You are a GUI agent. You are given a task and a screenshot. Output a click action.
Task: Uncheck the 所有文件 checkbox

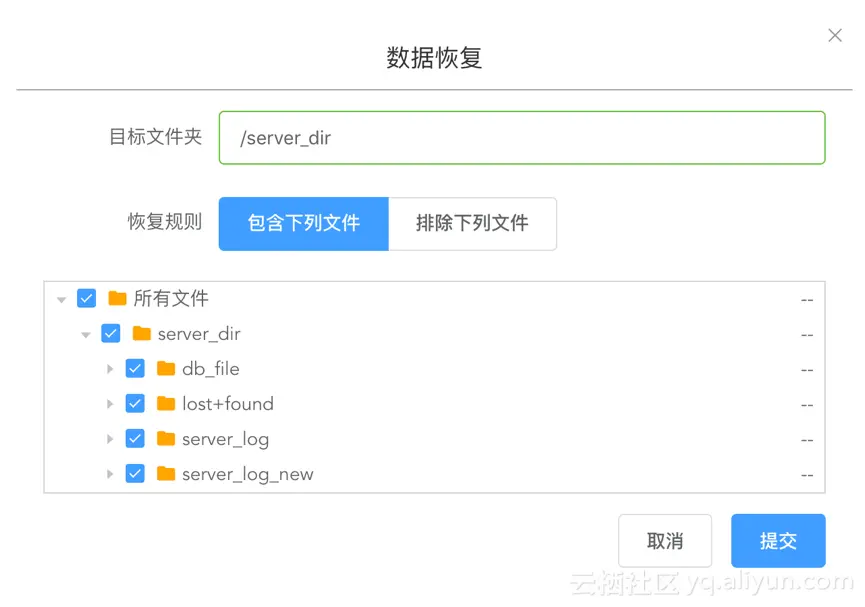(87, 298)
